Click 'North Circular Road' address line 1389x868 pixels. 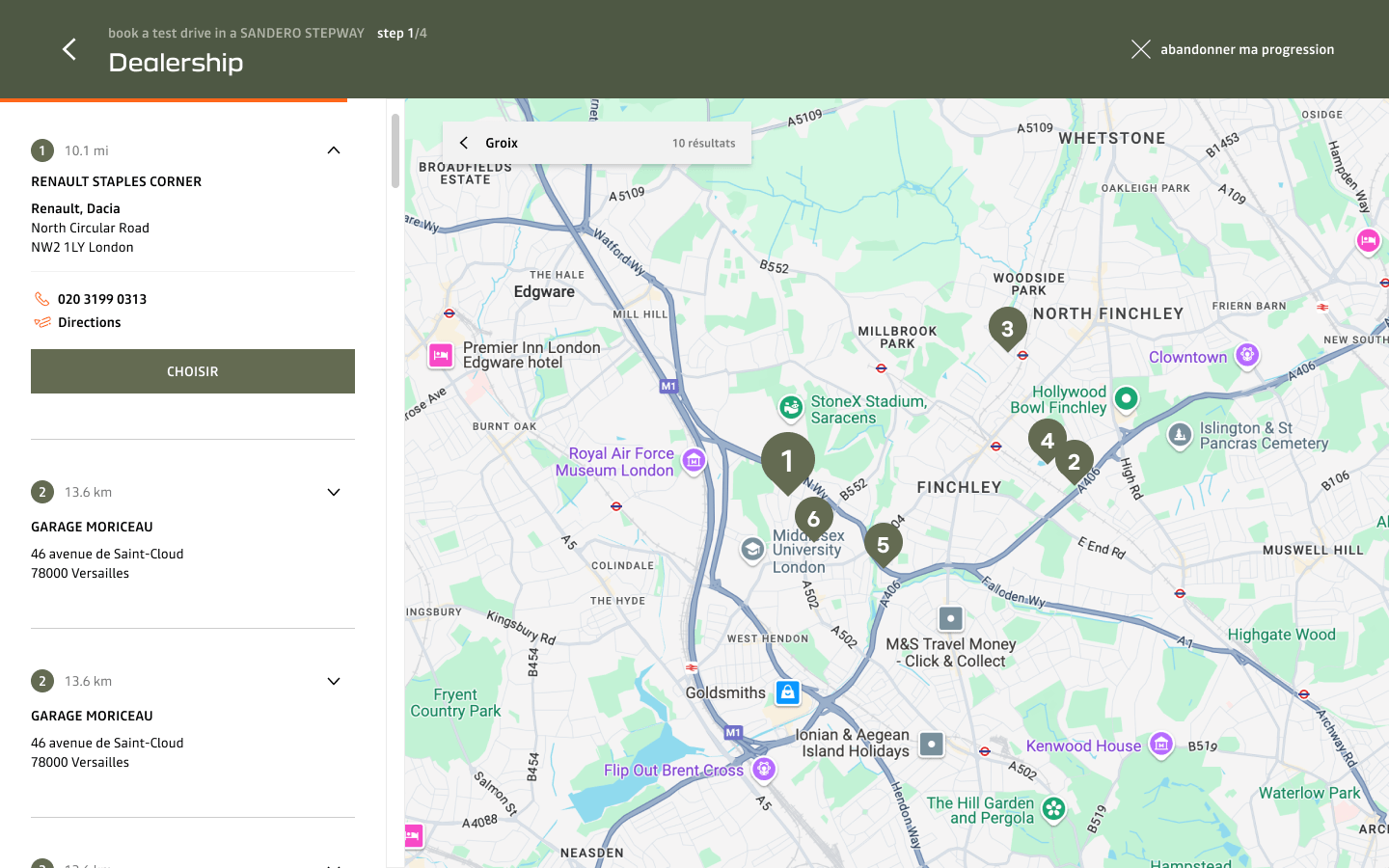pyautogui.click(x=91, y=228)
